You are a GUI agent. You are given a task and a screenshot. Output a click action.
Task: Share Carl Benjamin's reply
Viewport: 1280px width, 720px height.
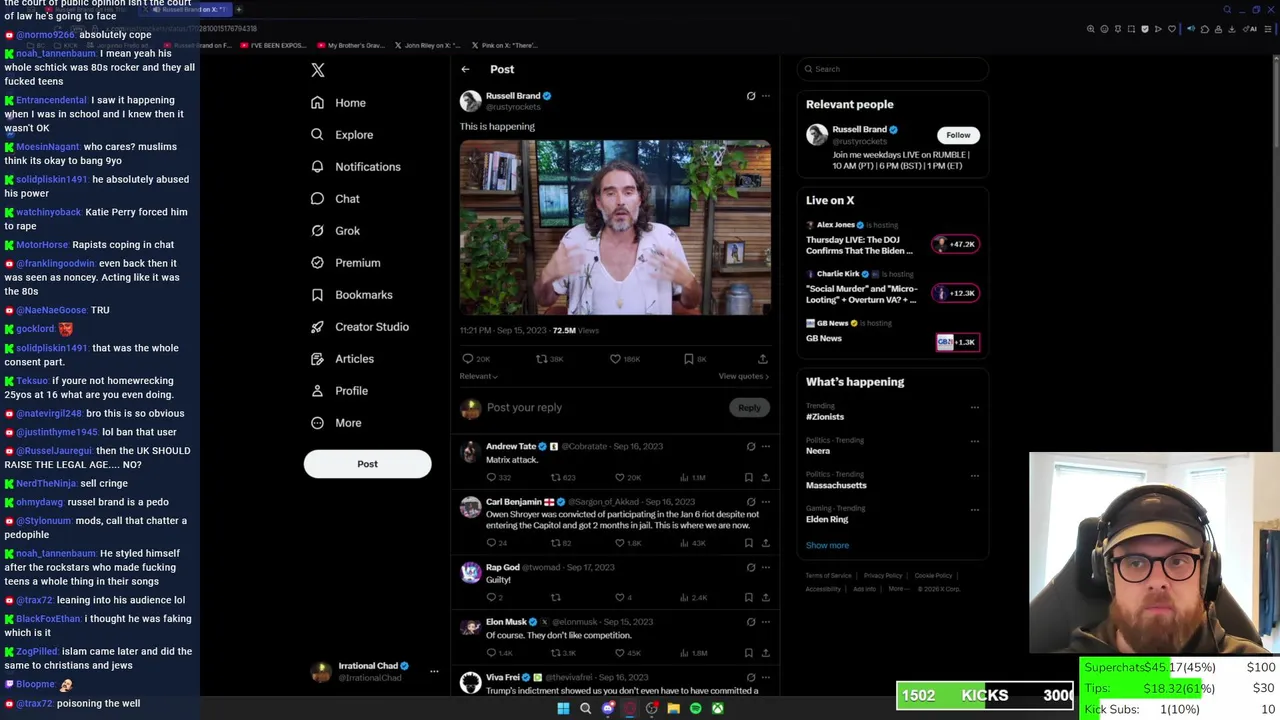[x=766, y=543]
